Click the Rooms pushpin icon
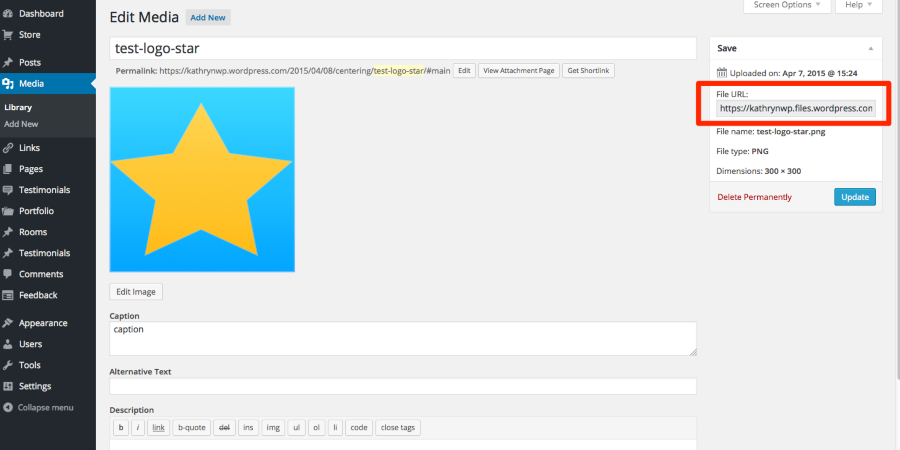900x450 pixels. 7,232
